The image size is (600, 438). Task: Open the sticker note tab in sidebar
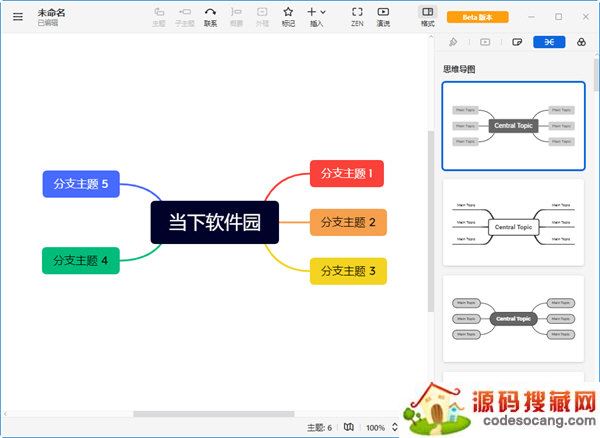point(517,42)
